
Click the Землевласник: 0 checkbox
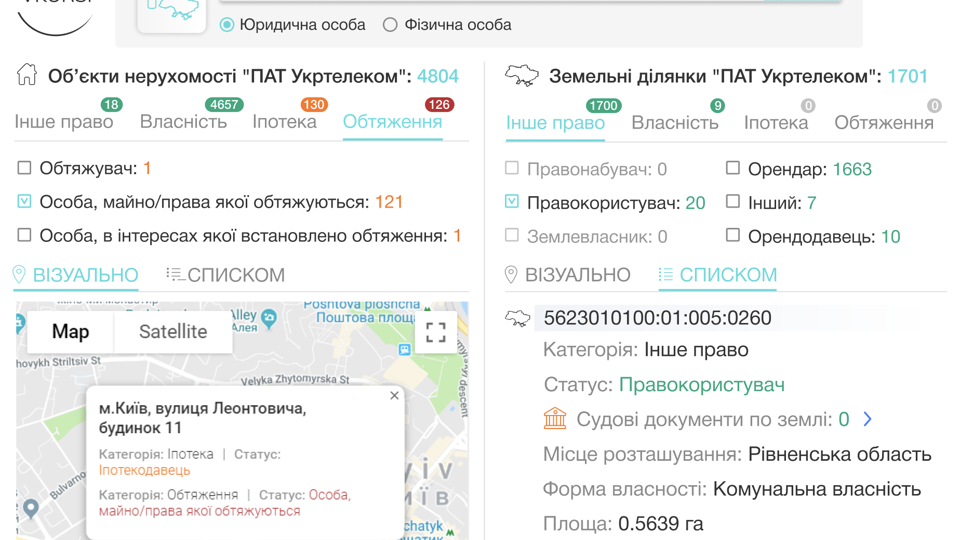(512, 235)
